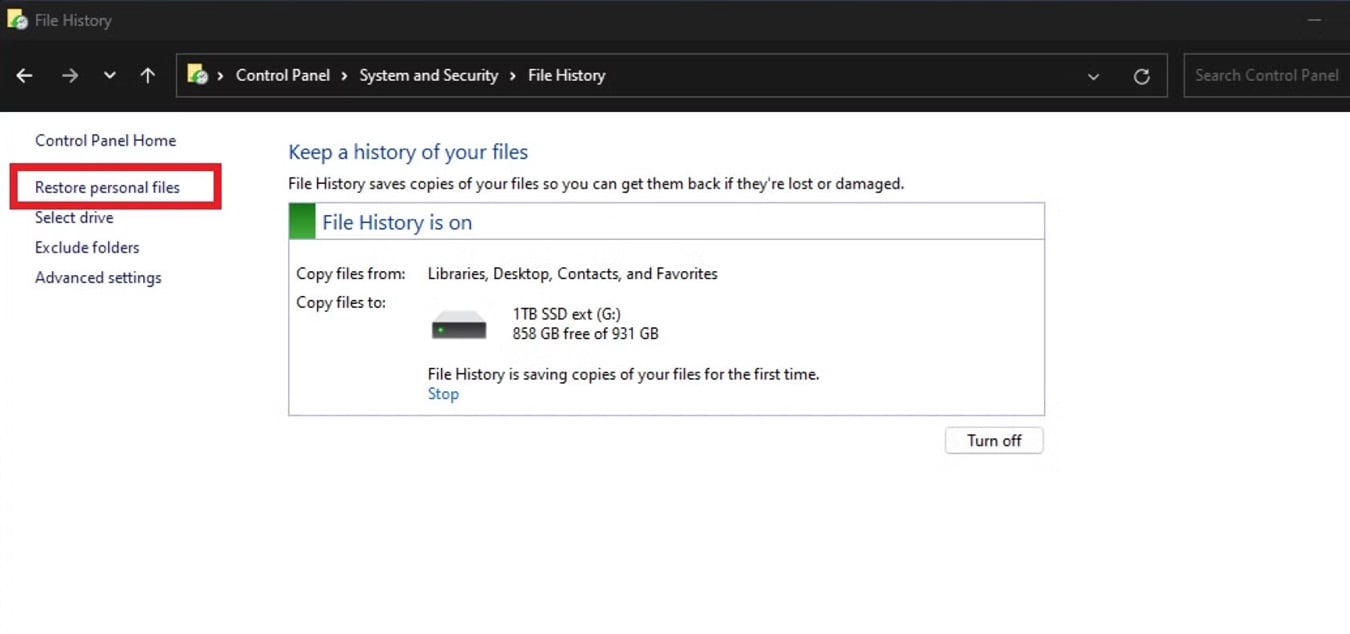
Task: Click the 1TB SSD drive icon
Action: click(x=459, y=325)
